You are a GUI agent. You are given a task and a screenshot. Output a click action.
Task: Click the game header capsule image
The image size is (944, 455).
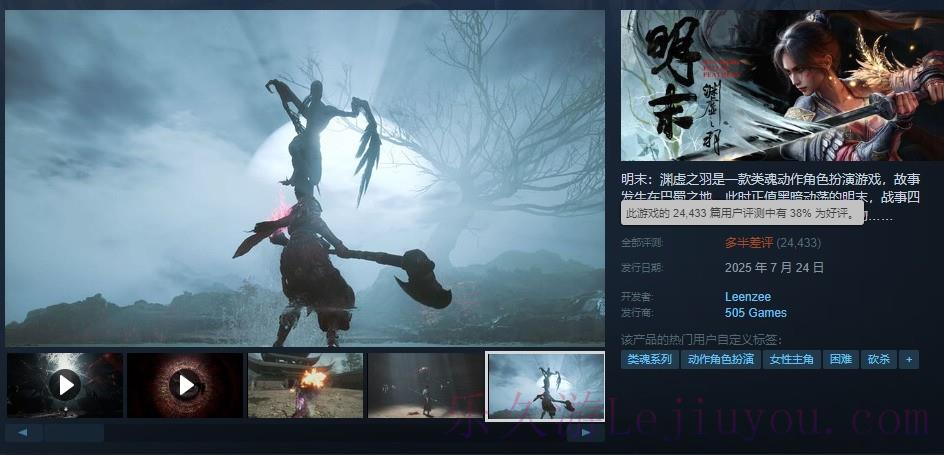[782, 85]
